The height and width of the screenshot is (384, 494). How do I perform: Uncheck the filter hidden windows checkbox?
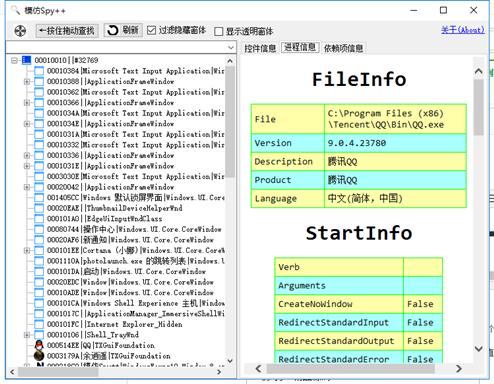pyautogui.click(x=151, y=30)
